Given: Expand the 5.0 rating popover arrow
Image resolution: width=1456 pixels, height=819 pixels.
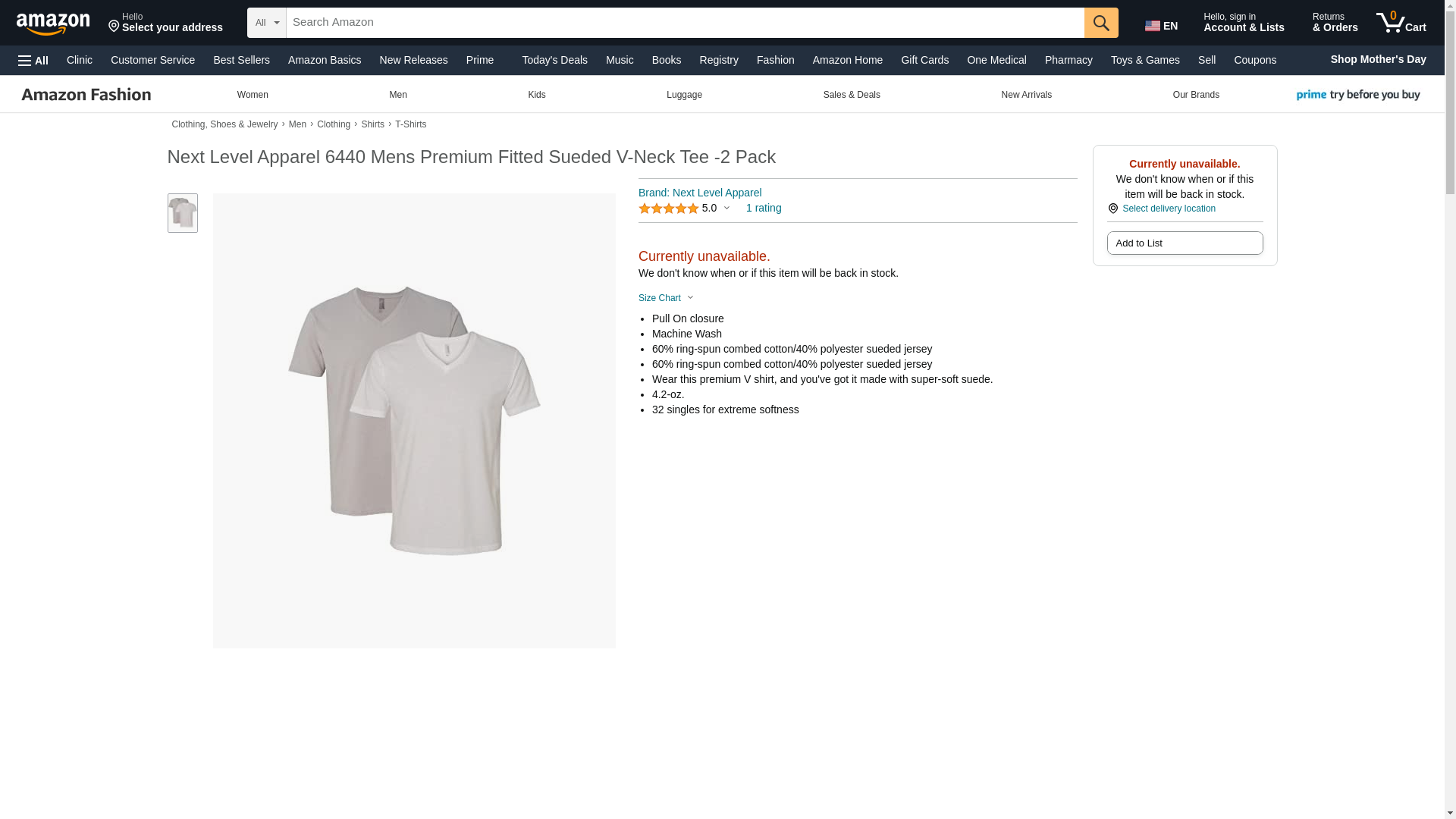Looking at the screenshot, I should [x=726, y=209].
